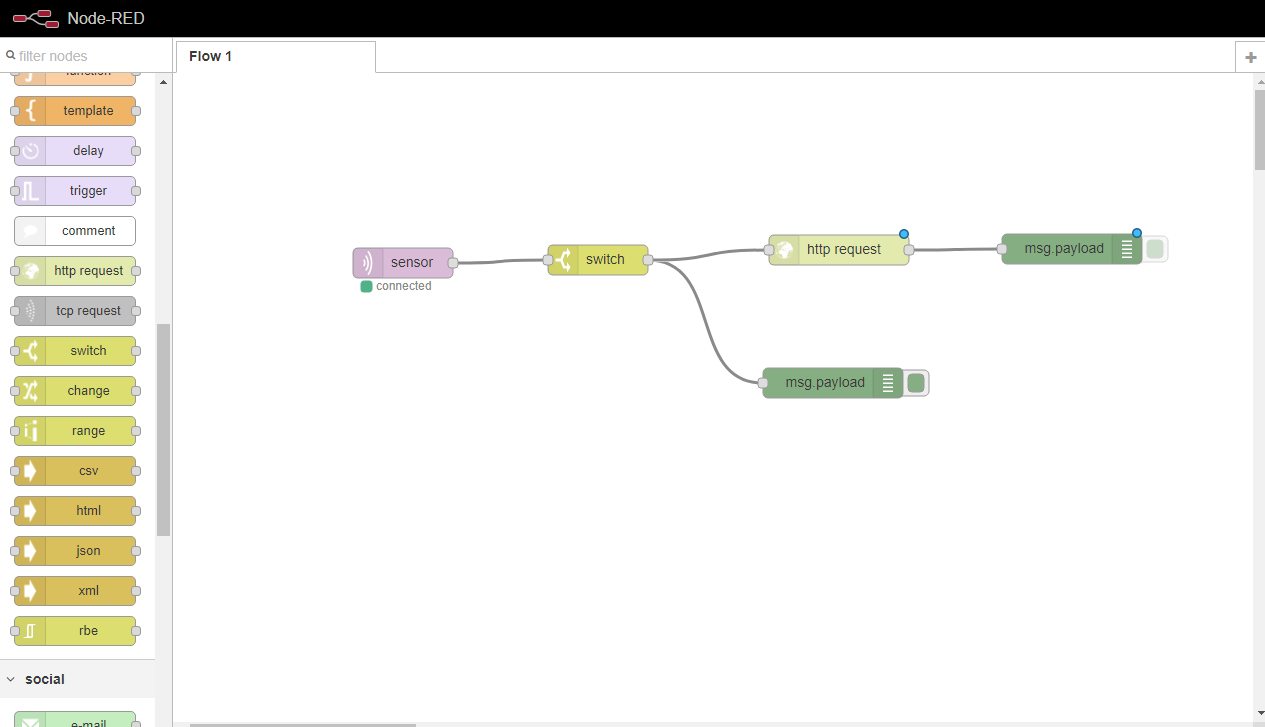Click the canvas horizontal scrollbar thumb

(303, 724)
